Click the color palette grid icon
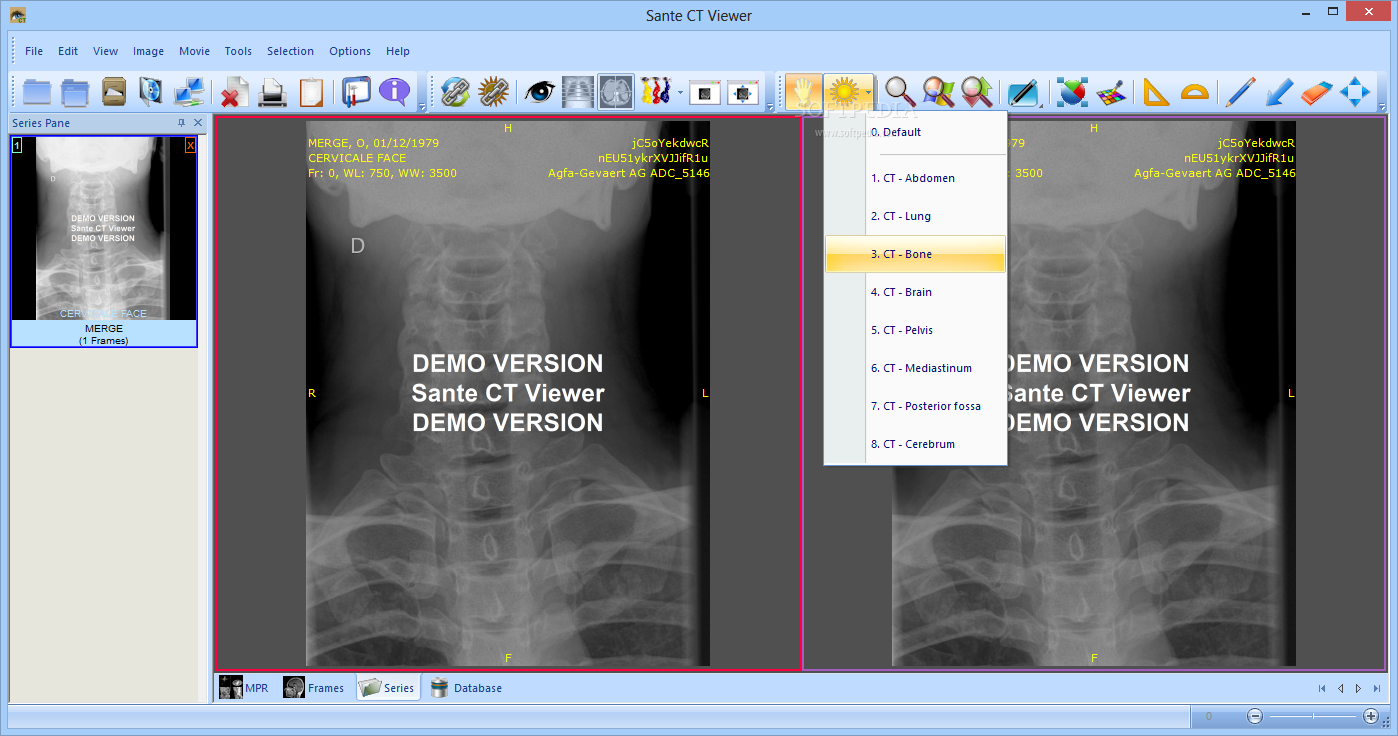Viewport: 1398px width, 736px height. point(1110,92)
